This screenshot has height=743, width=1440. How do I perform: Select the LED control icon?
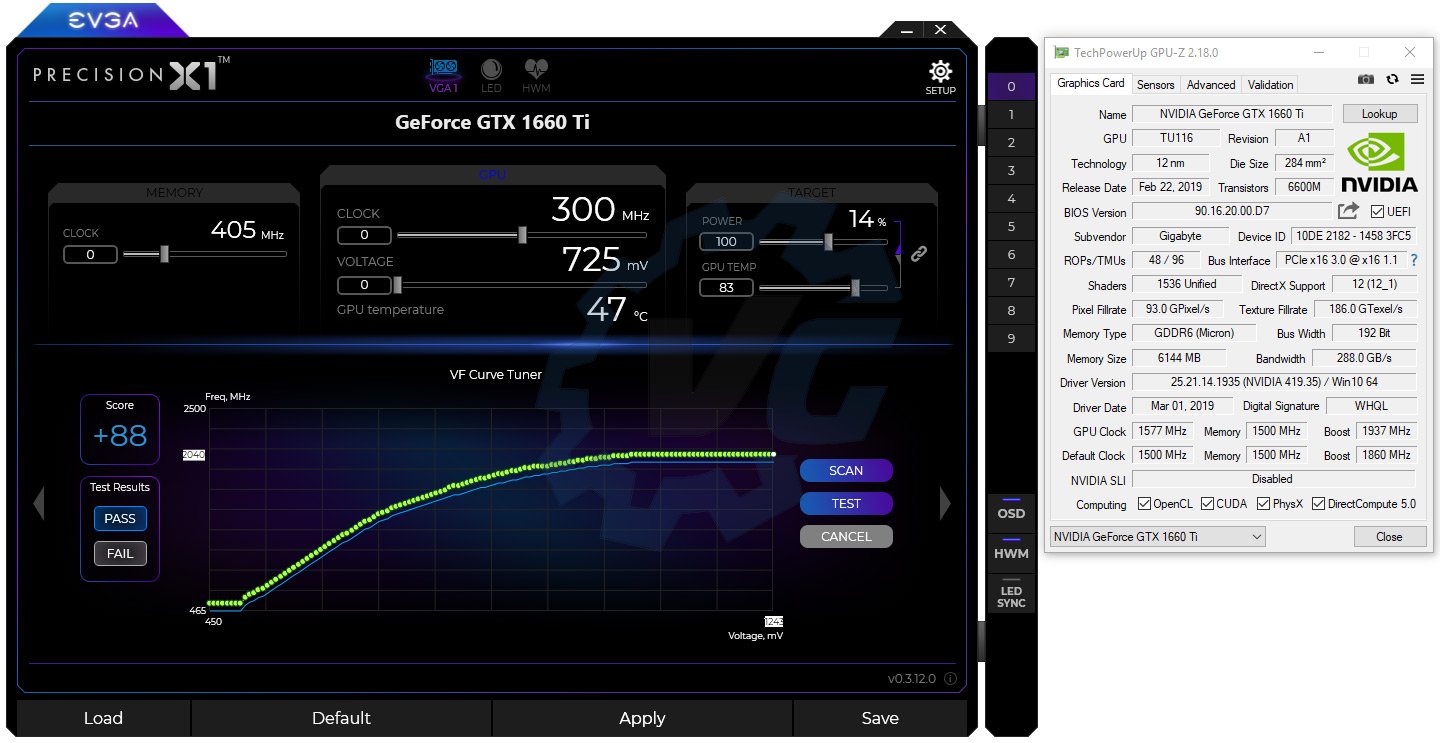pyautogui.click(x=491, y=70)
